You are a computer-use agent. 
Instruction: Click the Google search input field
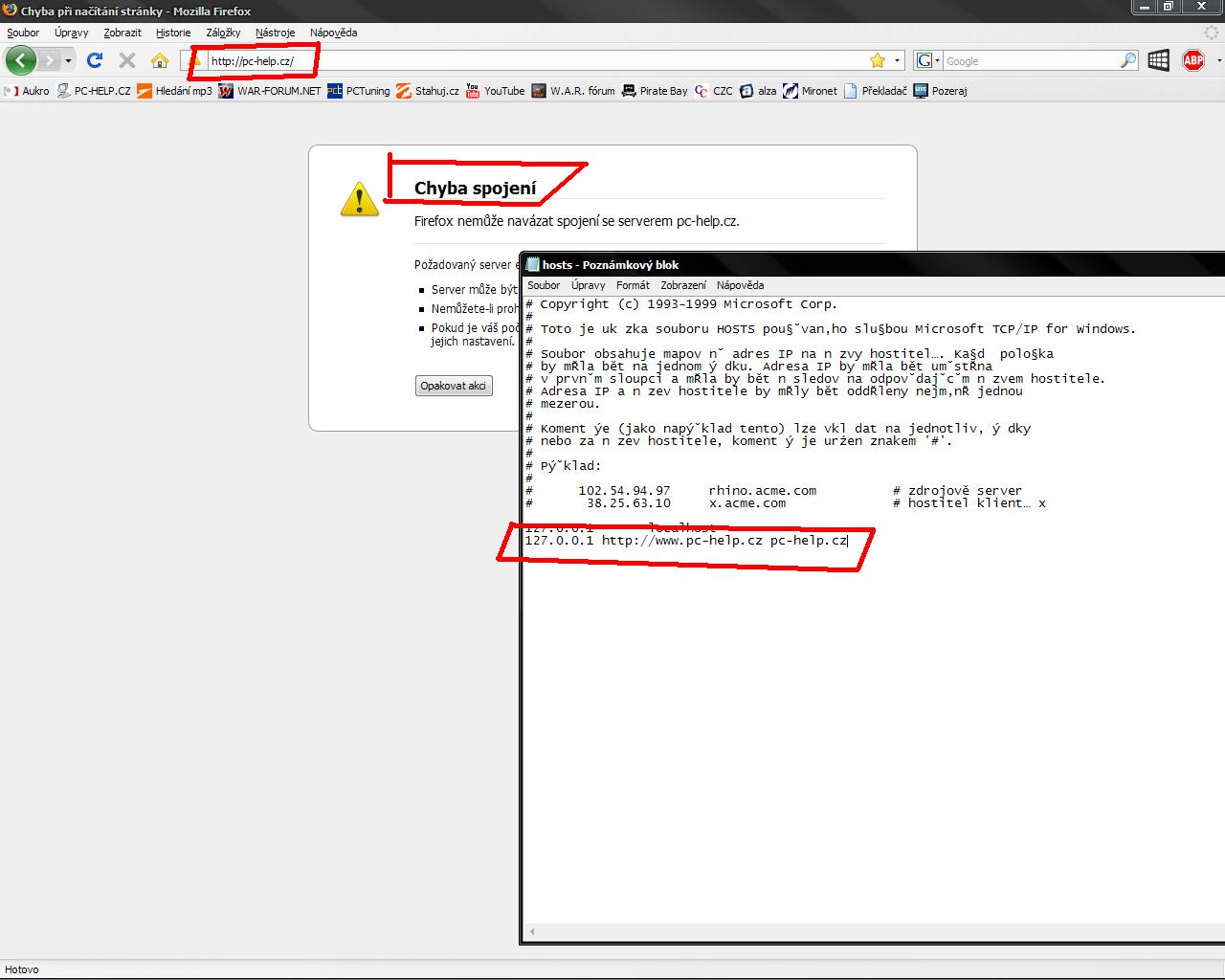point(1031,61)
